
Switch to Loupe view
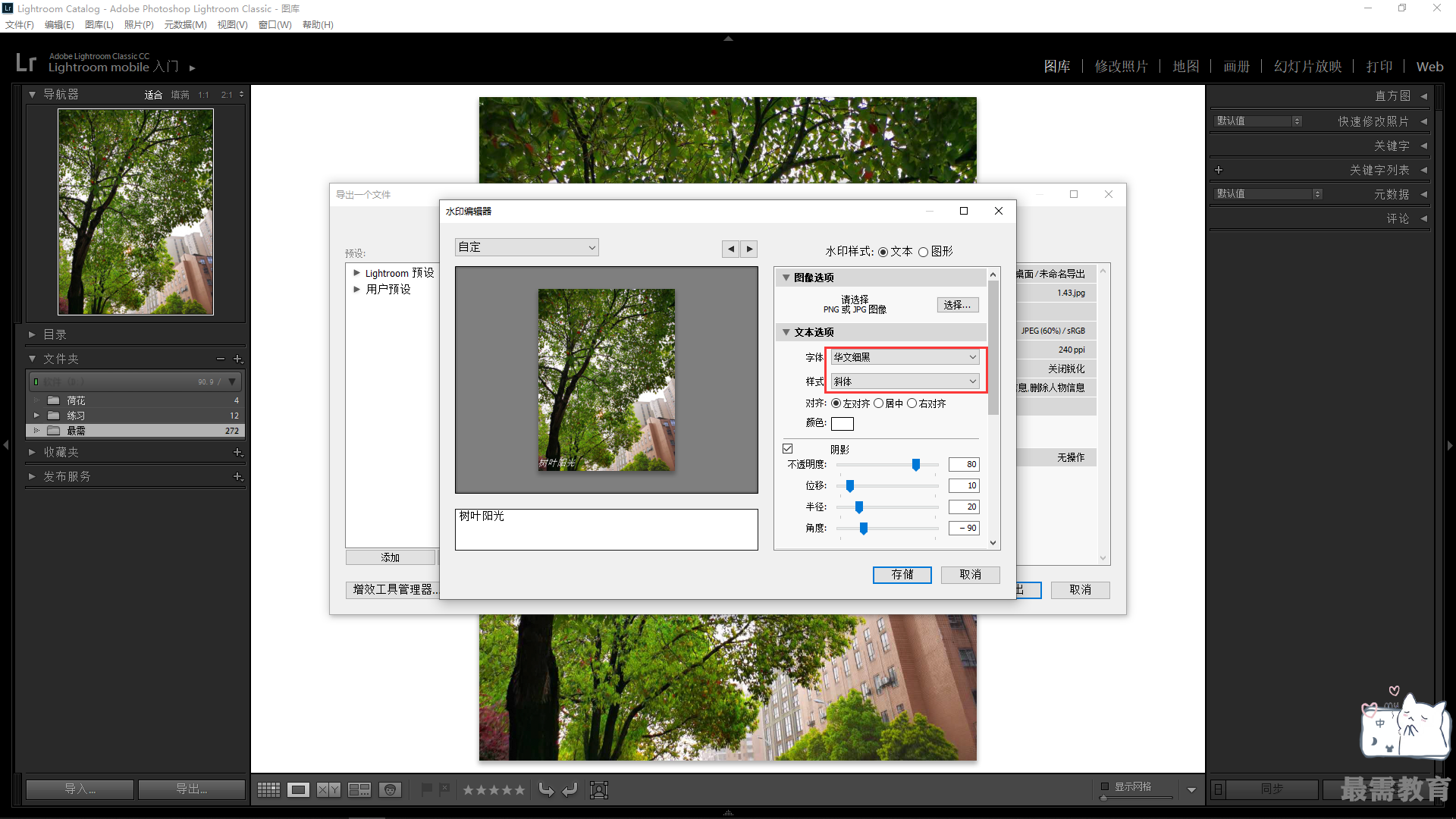coord(299,790)
